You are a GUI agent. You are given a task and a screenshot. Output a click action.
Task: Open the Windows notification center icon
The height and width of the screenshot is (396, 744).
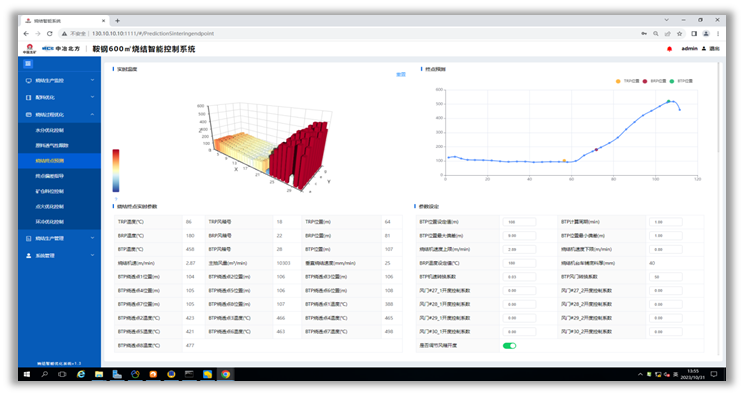pyautogui.click(x=714, y=374)
